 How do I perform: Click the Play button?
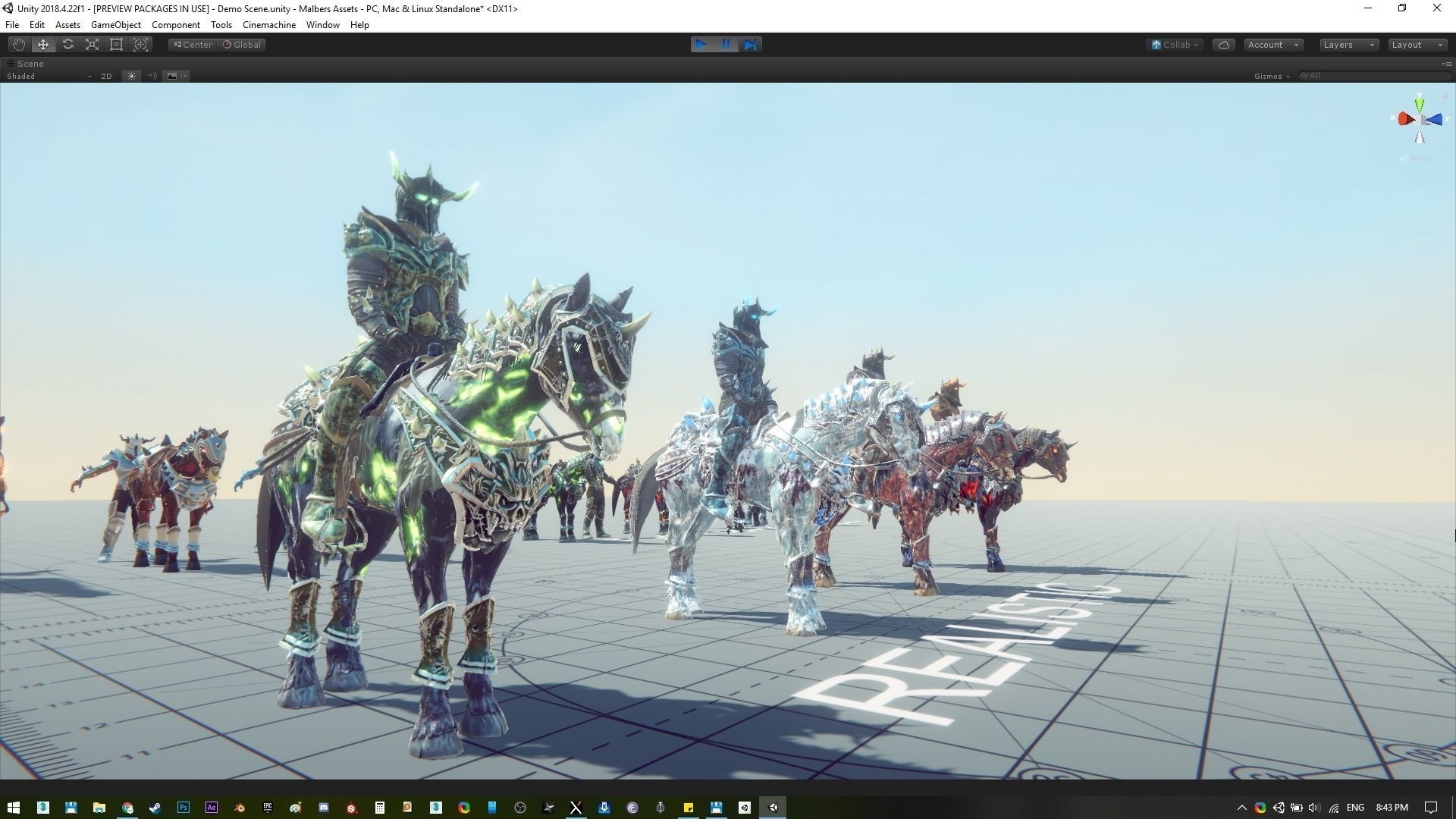pos(701,45)
